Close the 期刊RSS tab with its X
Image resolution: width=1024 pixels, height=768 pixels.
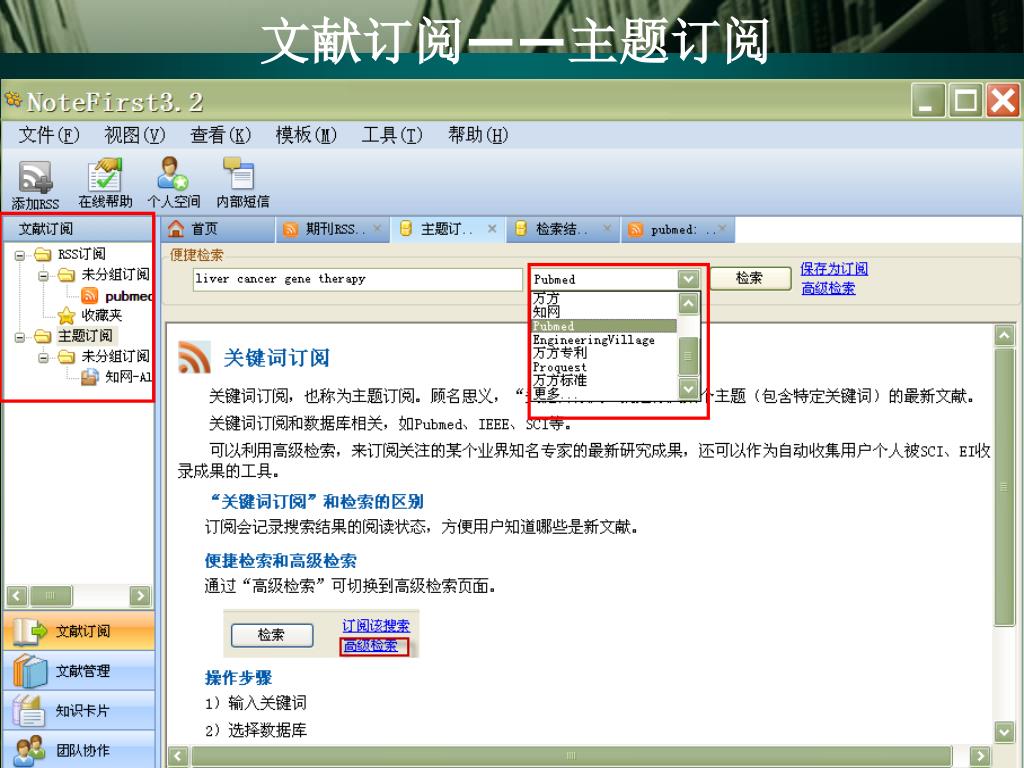pos(377,229)
